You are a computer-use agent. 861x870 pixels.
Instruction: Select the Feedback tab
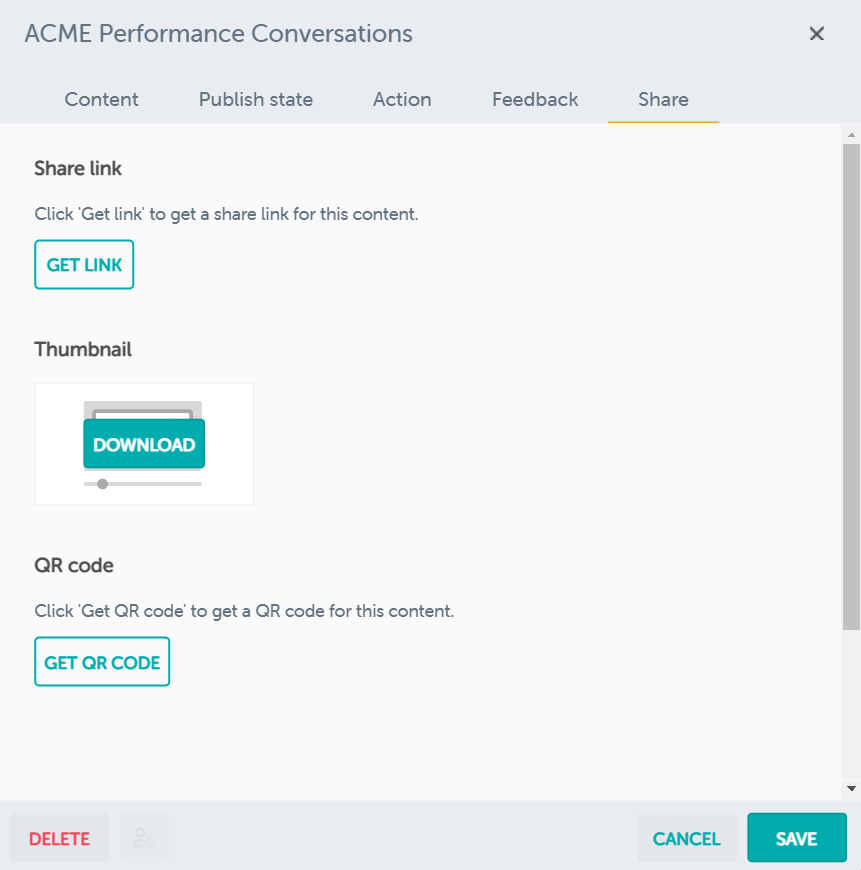point(535,100)
